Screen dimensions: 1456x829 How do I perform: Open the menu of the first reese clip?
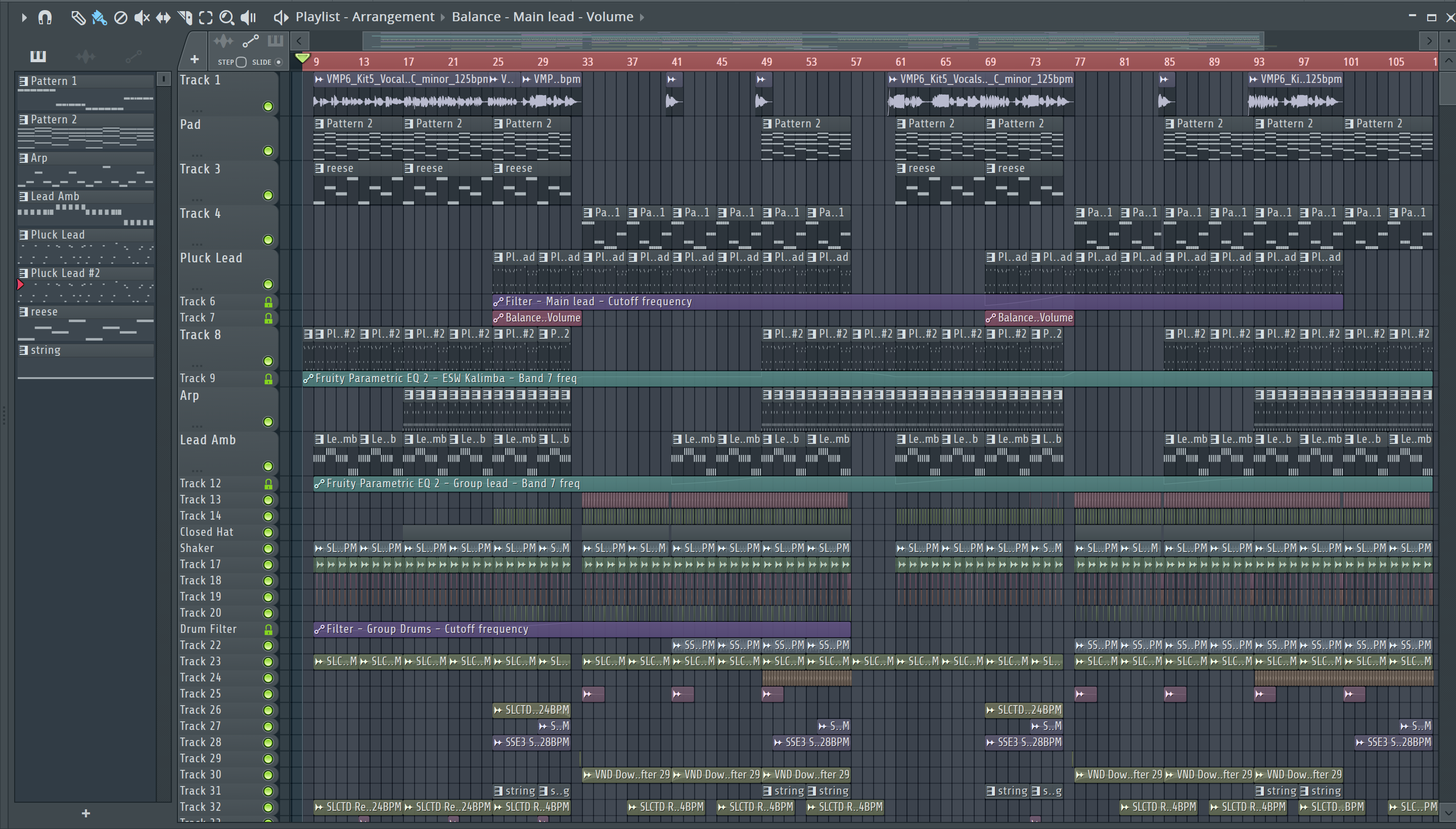tap(320, 168)
